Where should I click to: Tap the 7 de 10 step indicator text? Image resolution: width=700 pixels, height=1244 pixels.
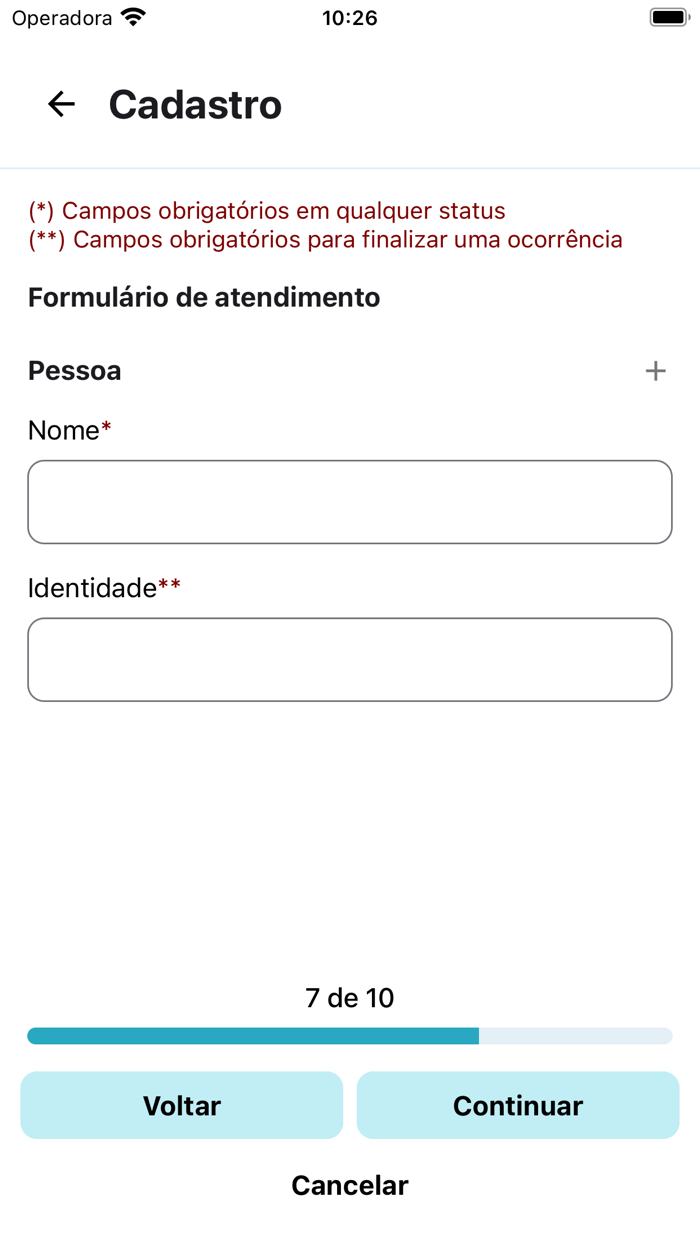(x=350, y=997)
